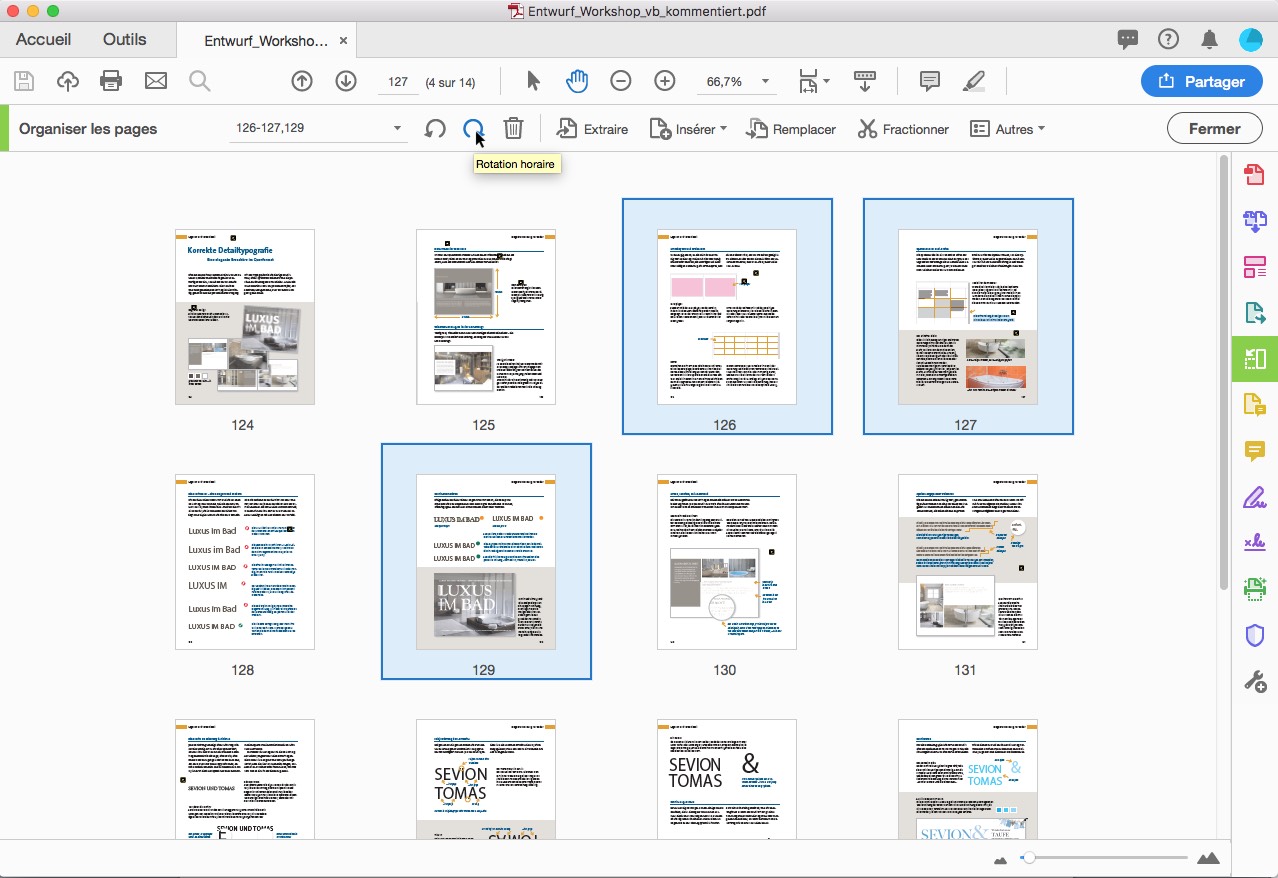Click the scrolling mode keyboard icon
The width and height of the screenshot is (1278, 878).
[865, 82]
